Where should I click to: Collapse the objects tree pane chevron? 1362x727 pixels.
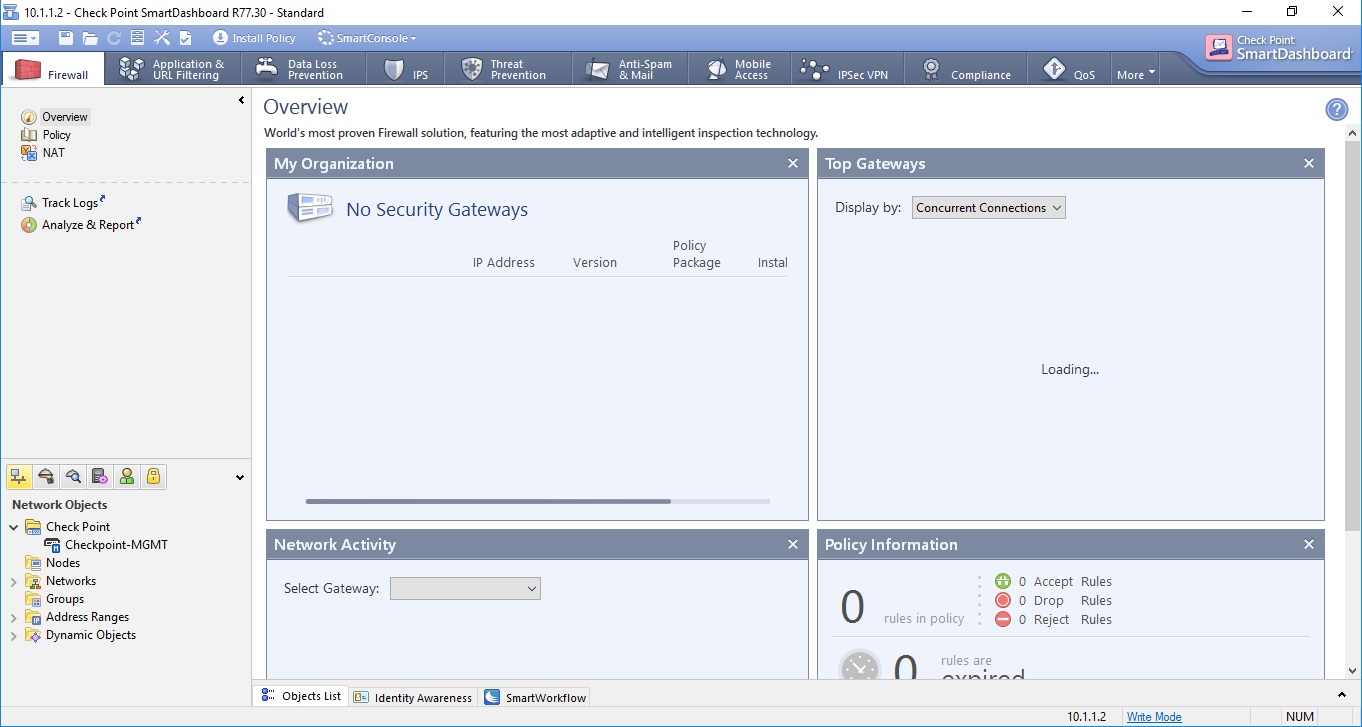[x=240, y=478]
